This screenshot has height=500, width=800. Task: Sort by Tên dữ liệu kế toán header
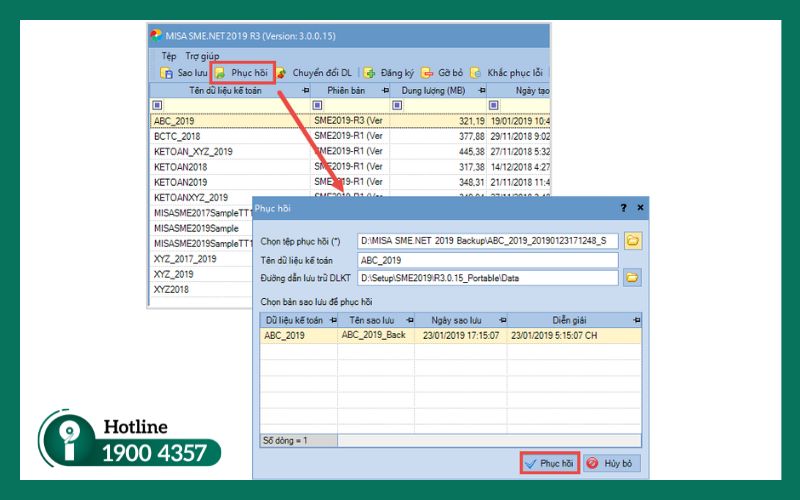225,91
